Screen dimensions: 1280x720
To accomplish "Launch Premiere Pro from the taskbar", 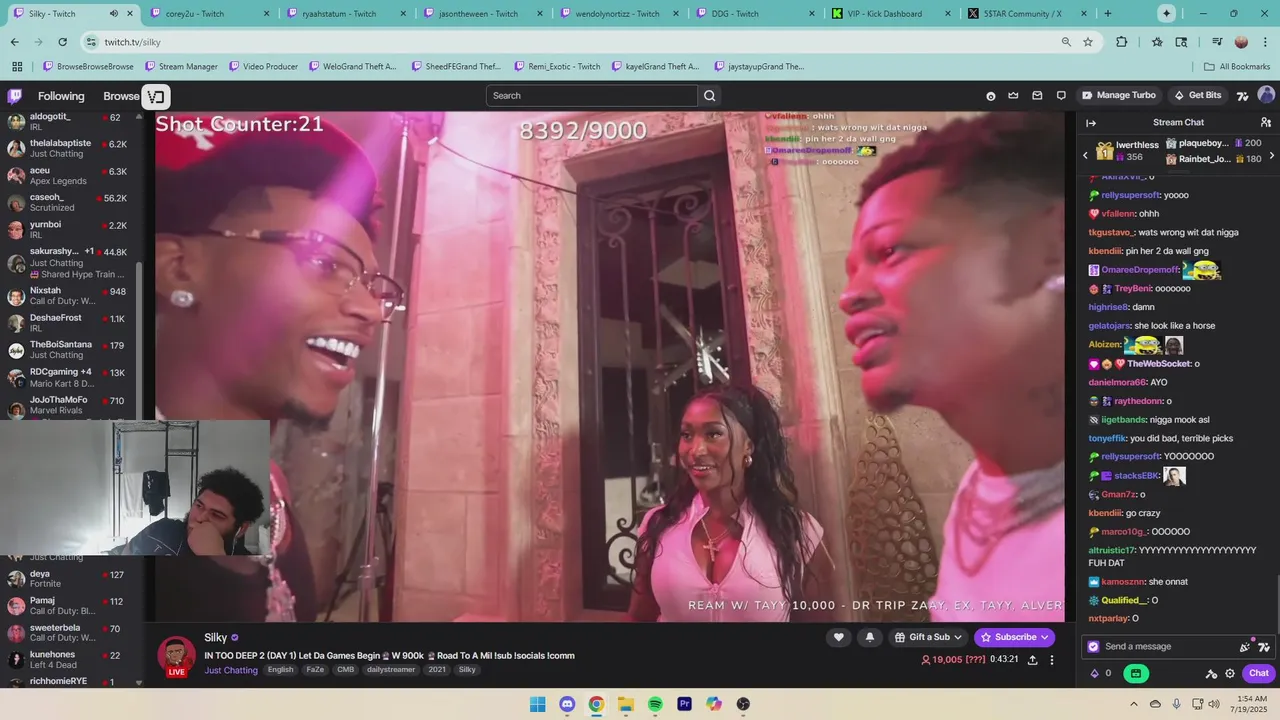I will pyautogui.click(x=685, y=704).
